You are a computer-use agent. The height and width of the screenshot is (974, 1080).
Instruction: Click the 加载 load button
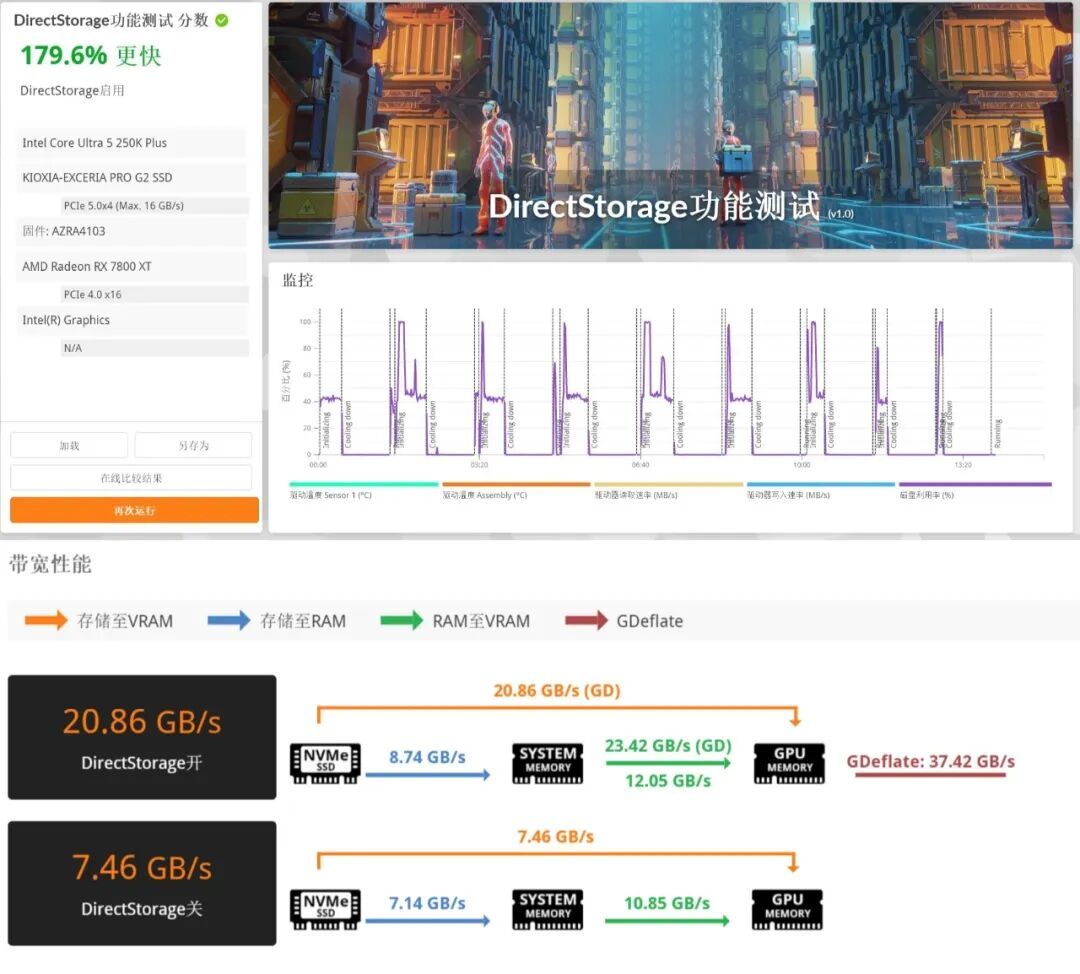pyautogui.click(x=69, y=446)
